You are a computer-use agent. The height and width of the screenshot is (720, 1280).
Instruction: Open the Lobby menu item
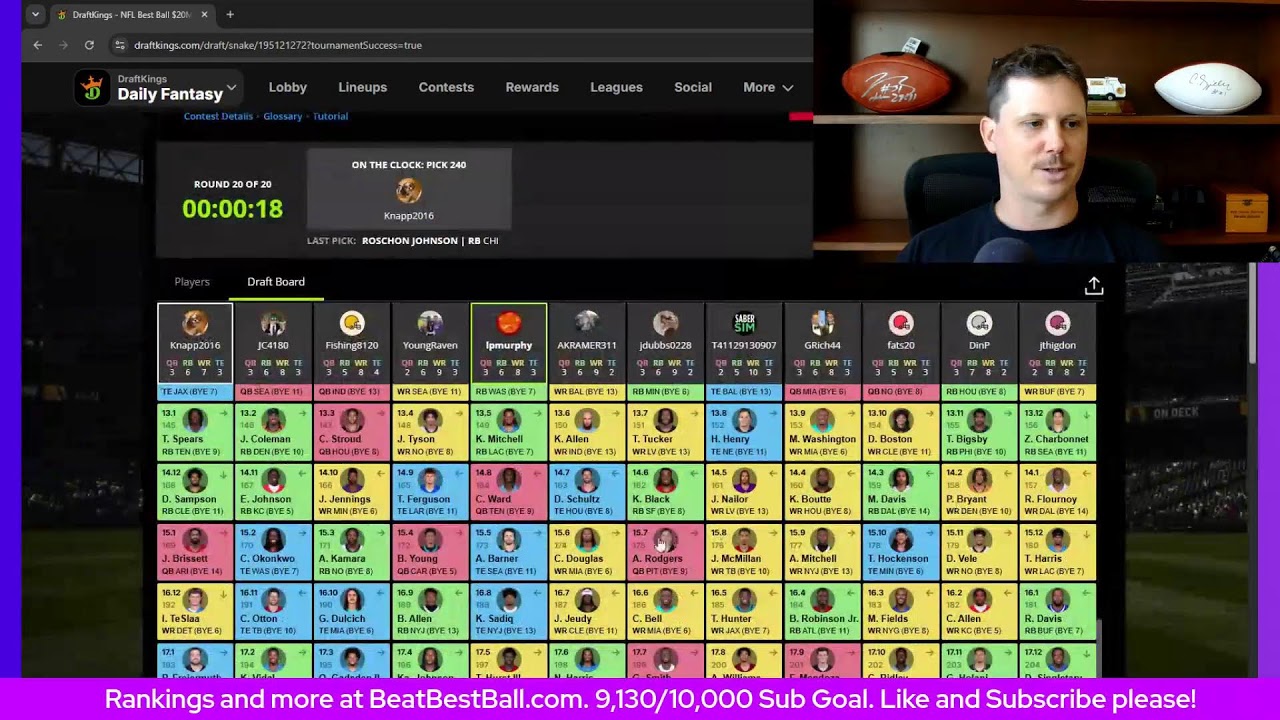click(x=288, y=88)
